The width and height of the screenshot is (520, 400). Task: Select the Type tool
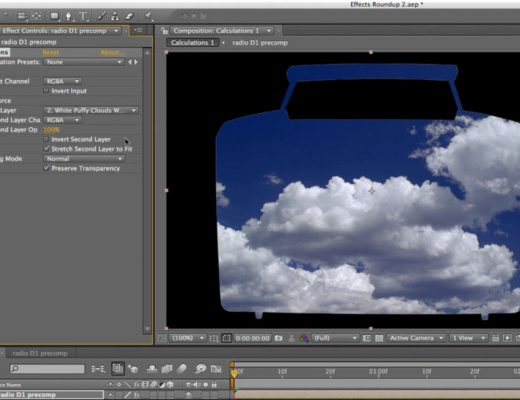point(83,16)
